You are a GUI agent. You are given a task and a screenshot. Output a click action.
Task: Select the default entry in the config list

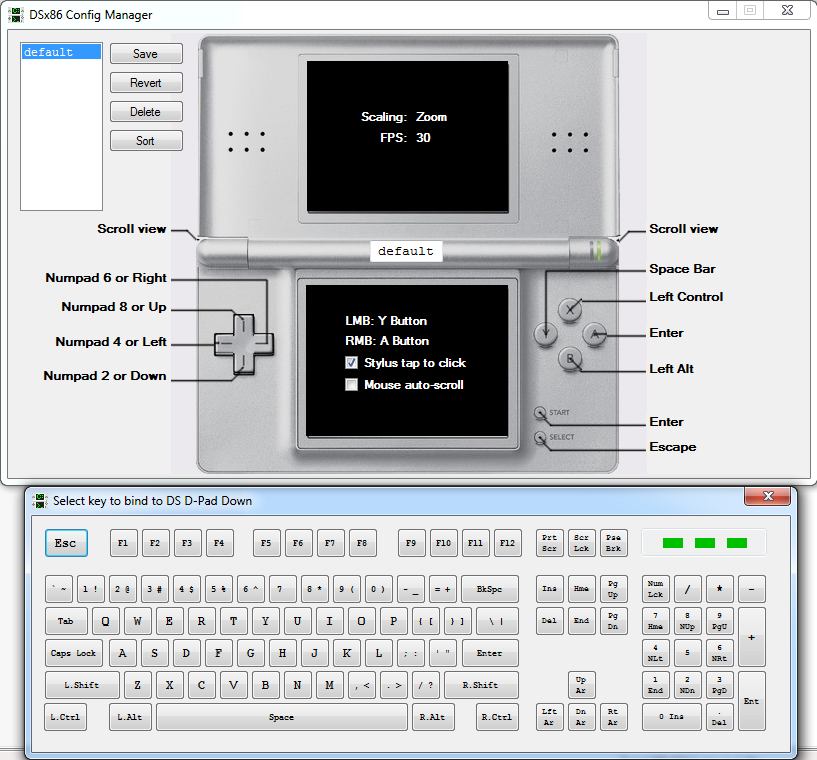click(61, 52)
